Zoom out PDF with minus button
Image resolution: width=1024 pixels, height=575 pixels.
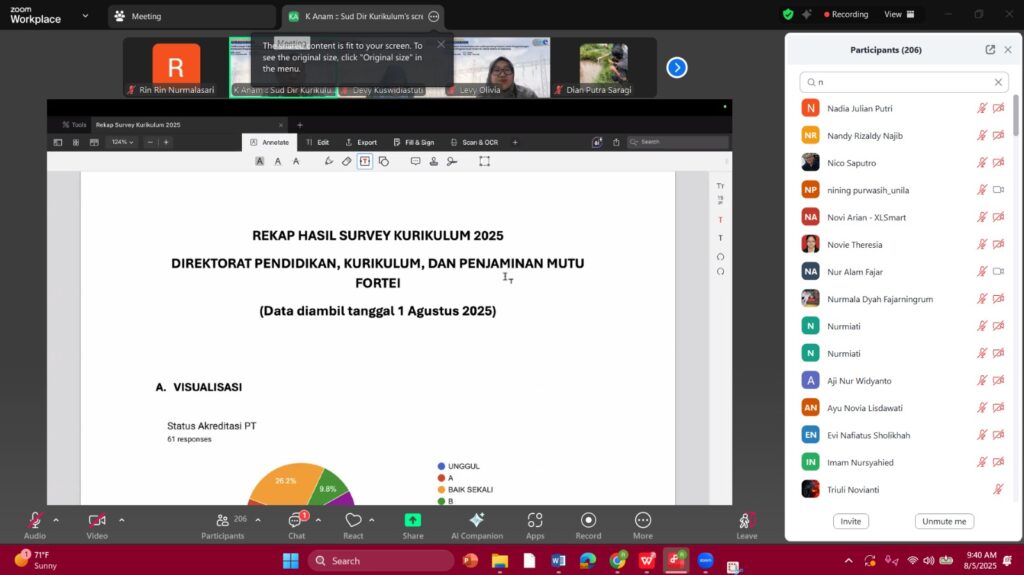click(150, 142)
